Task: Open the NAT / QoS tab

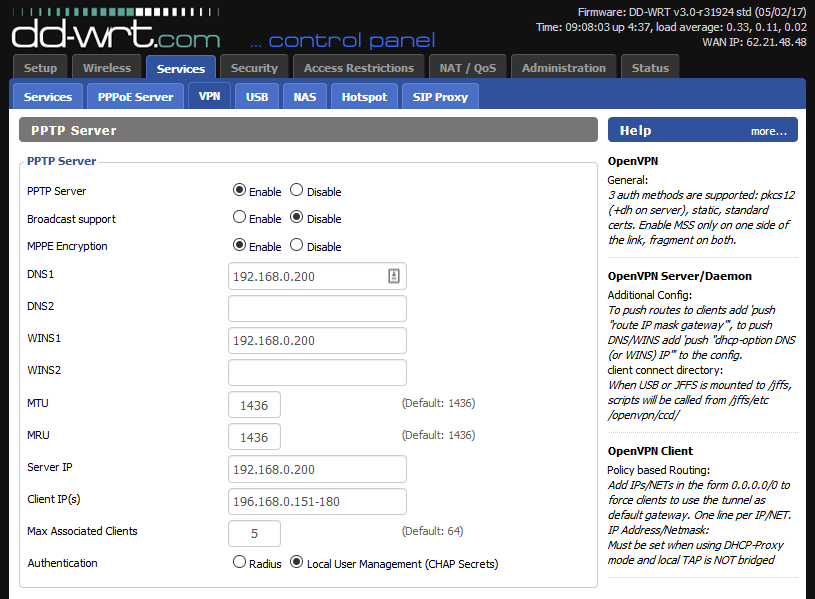Action: (468, 68)
